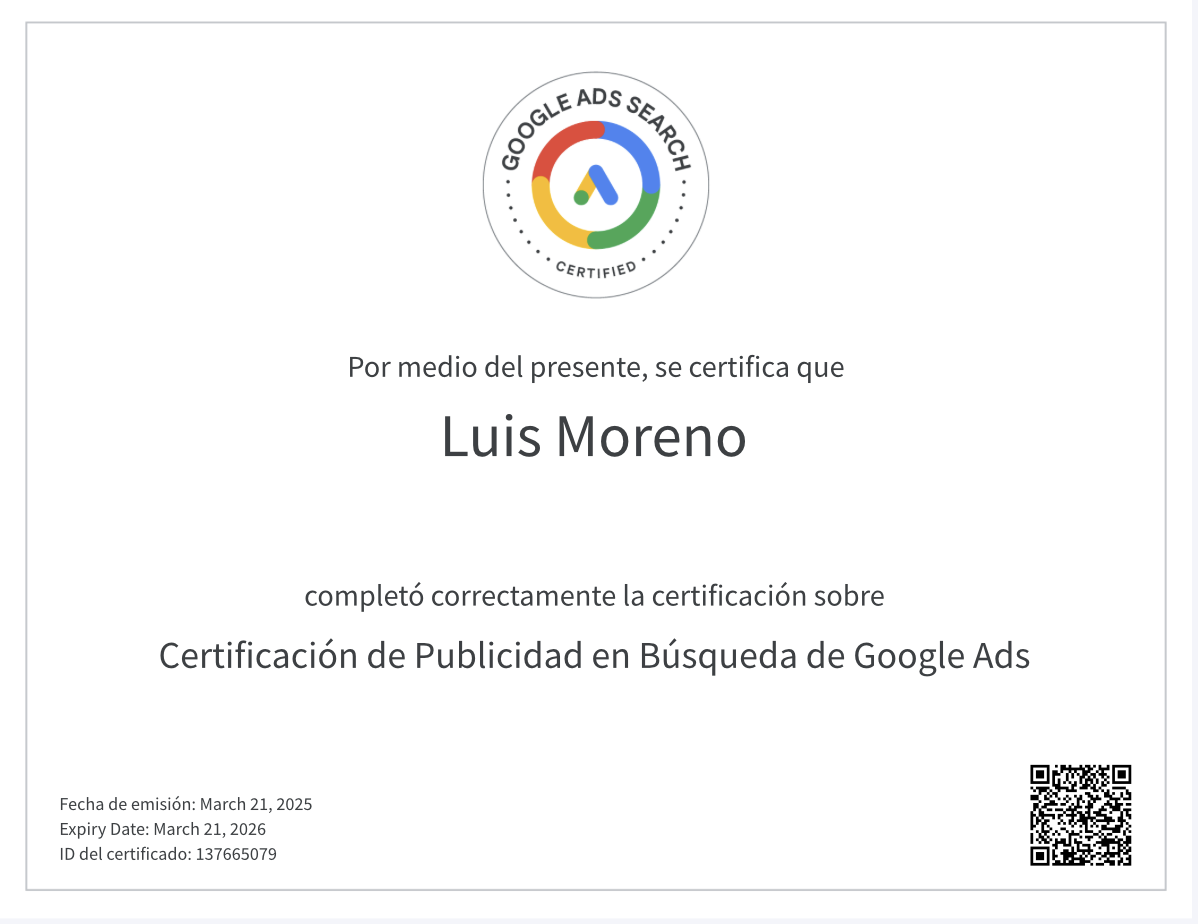Click the 'Por medio del presente' line
1198x924 pixels.
(x=596, y=367)
